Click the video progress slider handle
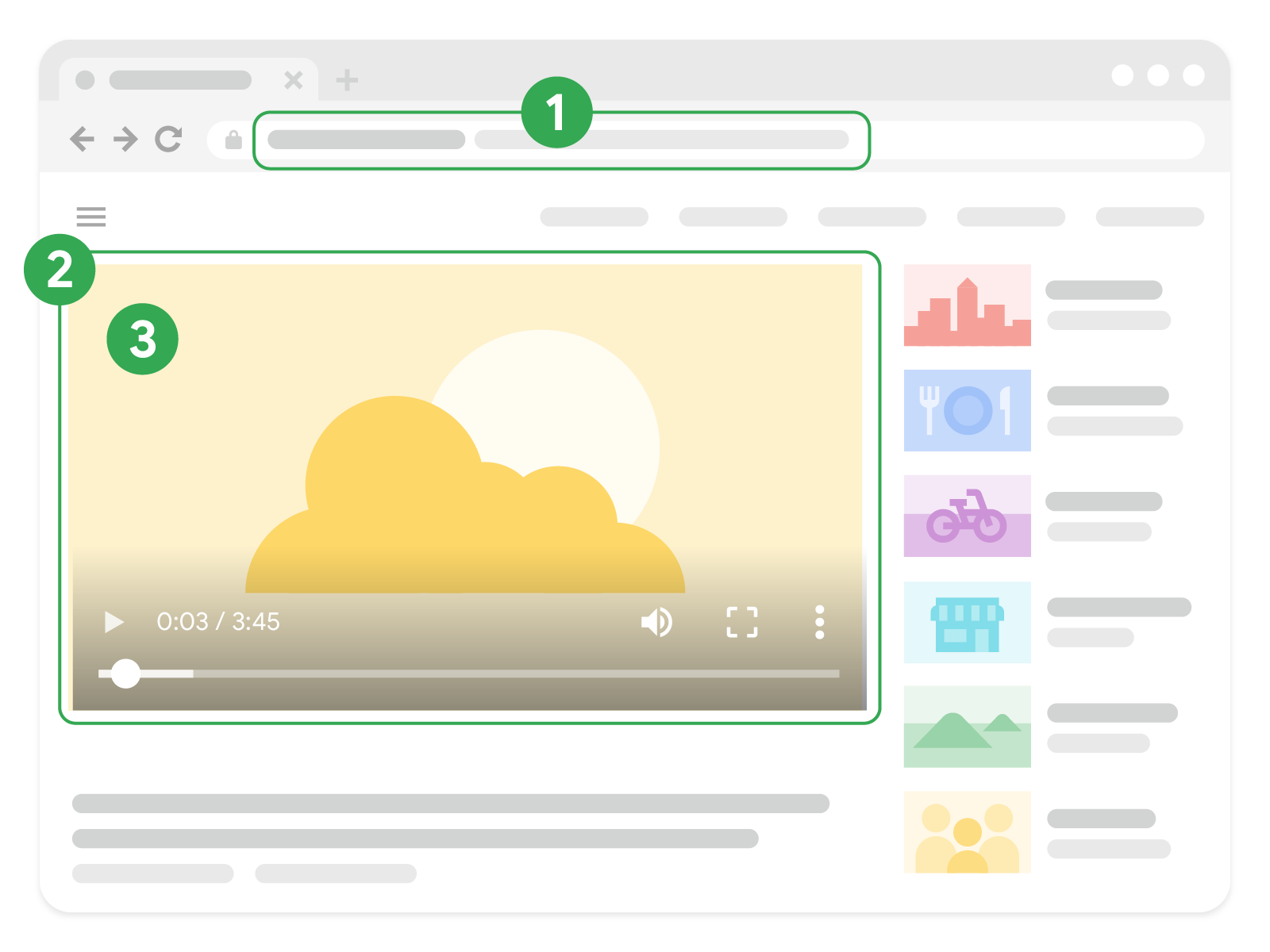 point(125,674)
